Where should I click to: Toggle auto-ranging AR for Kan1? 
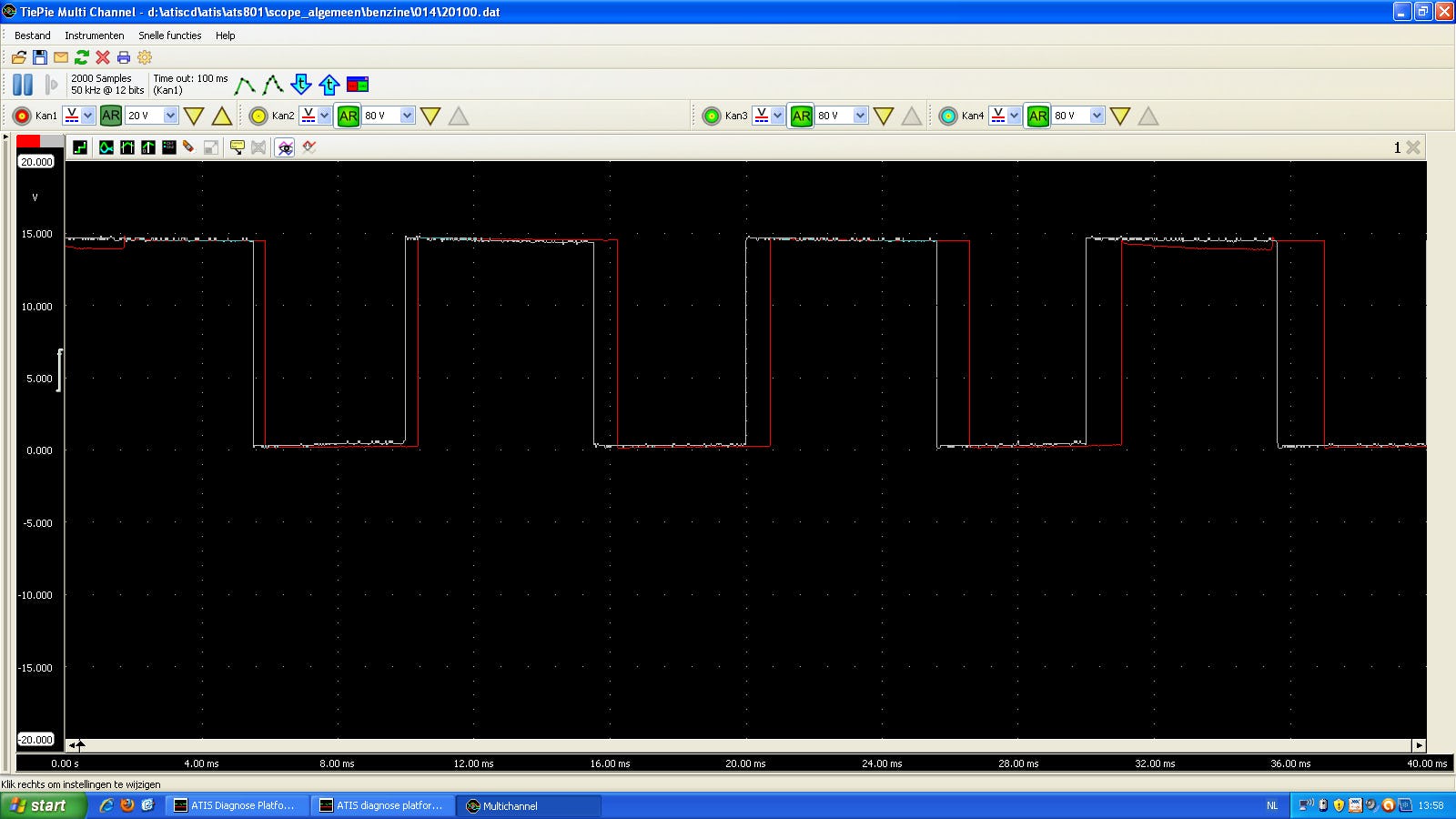pos(111,116)
